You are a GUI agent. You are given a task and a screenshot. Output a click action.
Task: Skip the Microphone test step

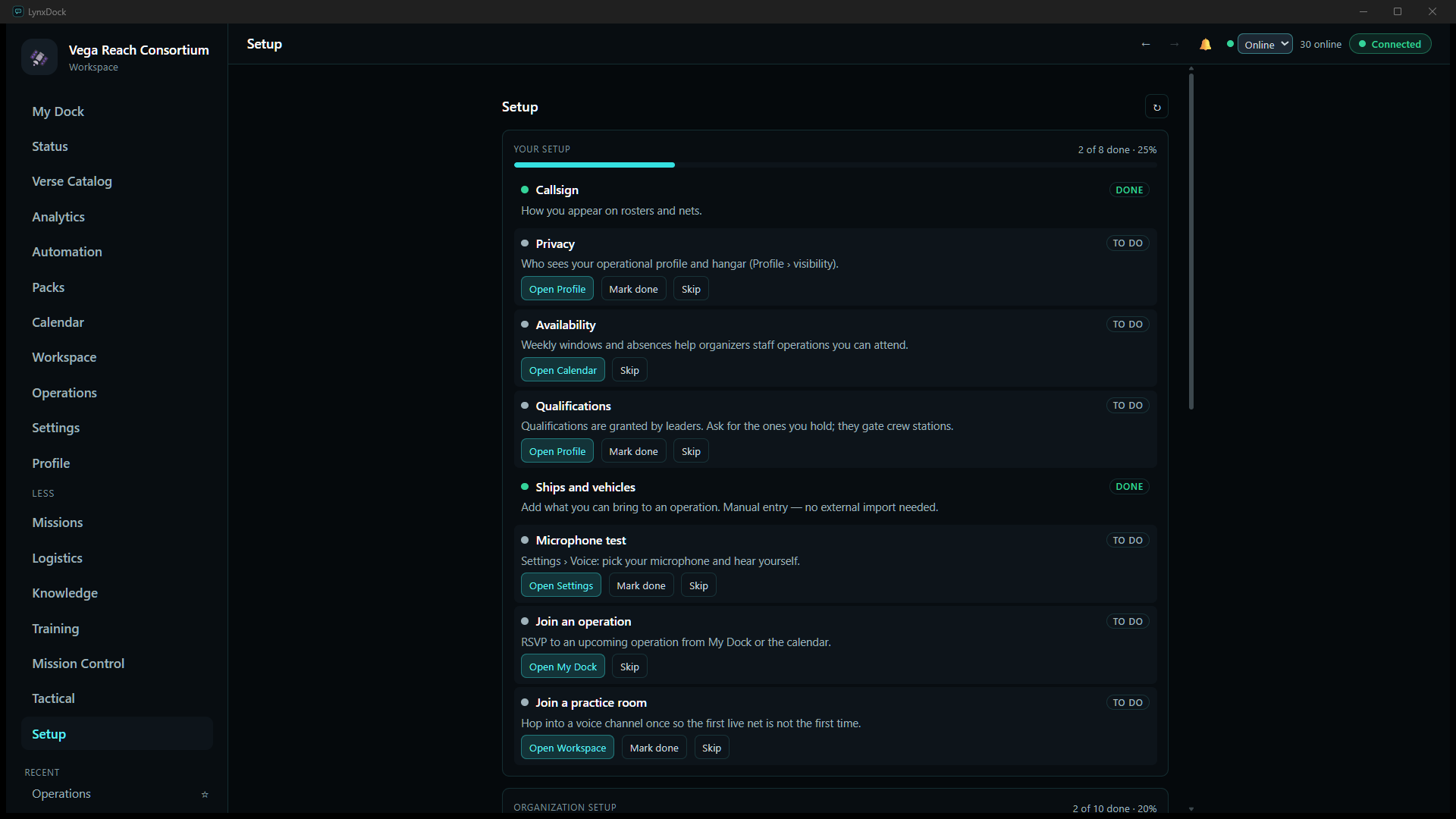[698, 585]
